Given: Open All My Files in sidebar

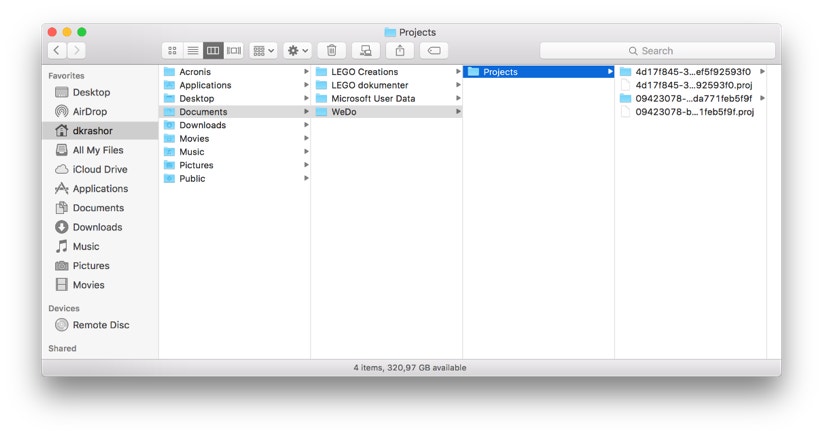Looking at the screenshot, I should coord(97,150).
